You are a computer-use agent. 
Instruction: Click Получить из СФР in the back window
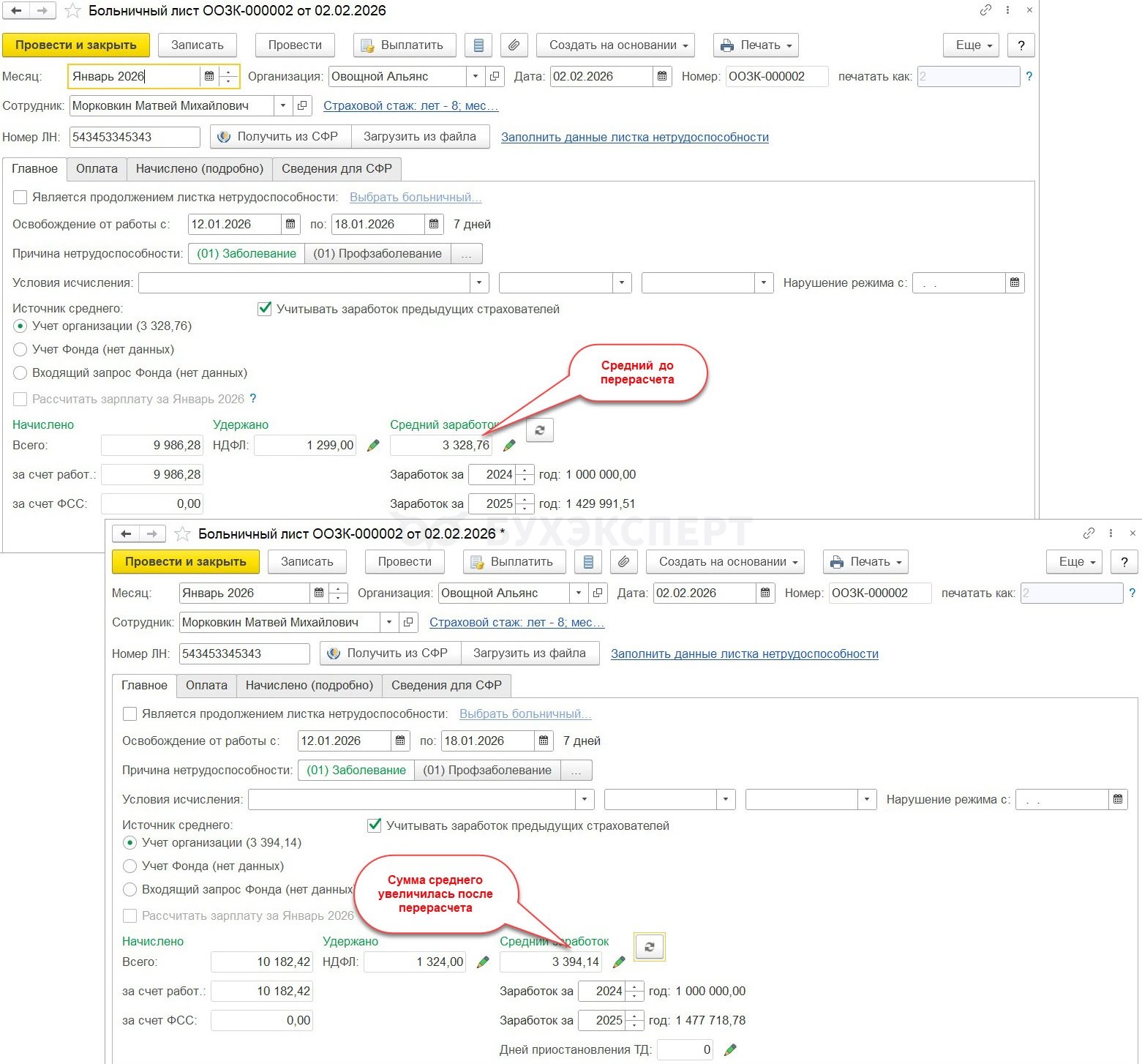281,137
